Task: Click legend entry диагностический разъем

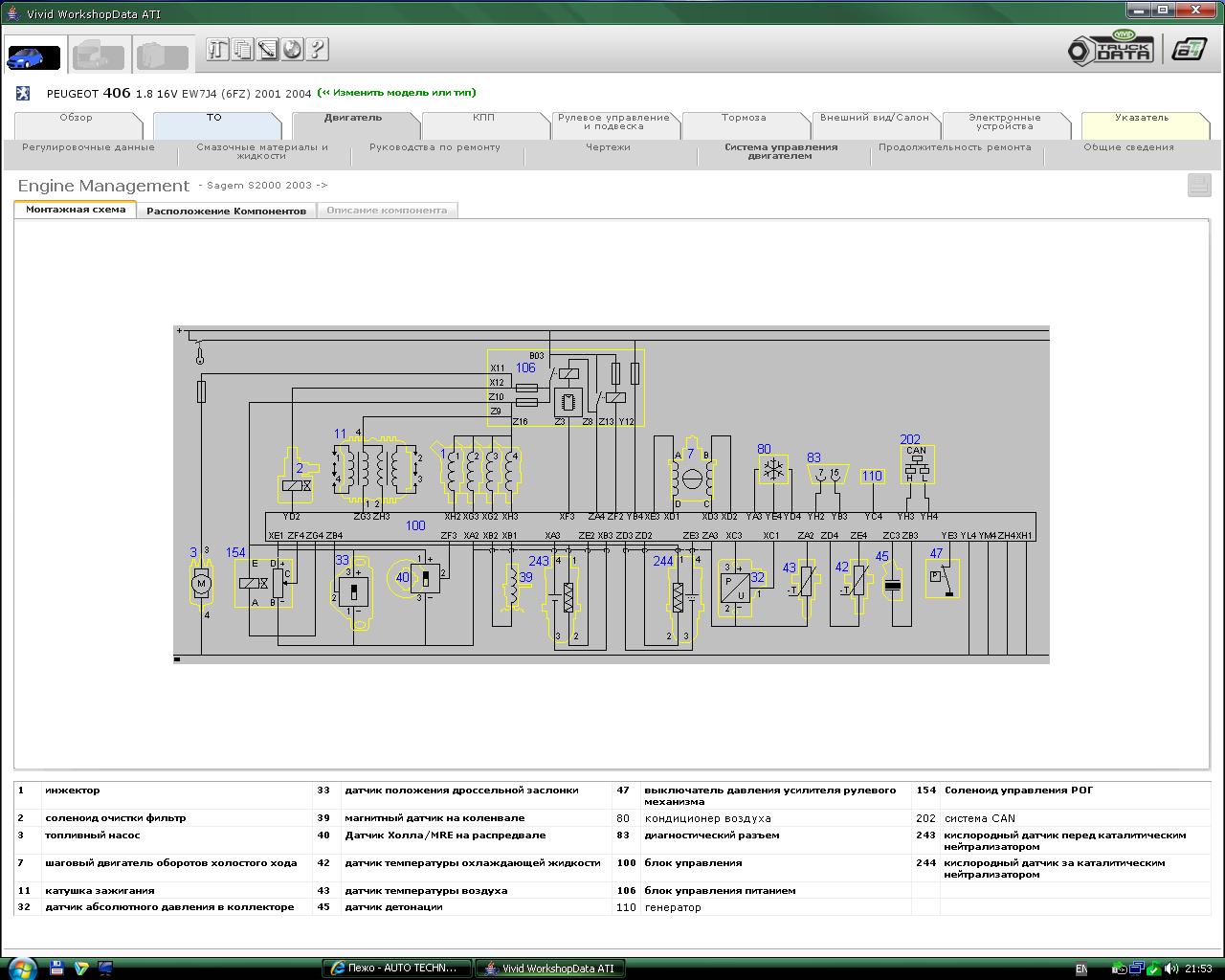Action: 711,835
